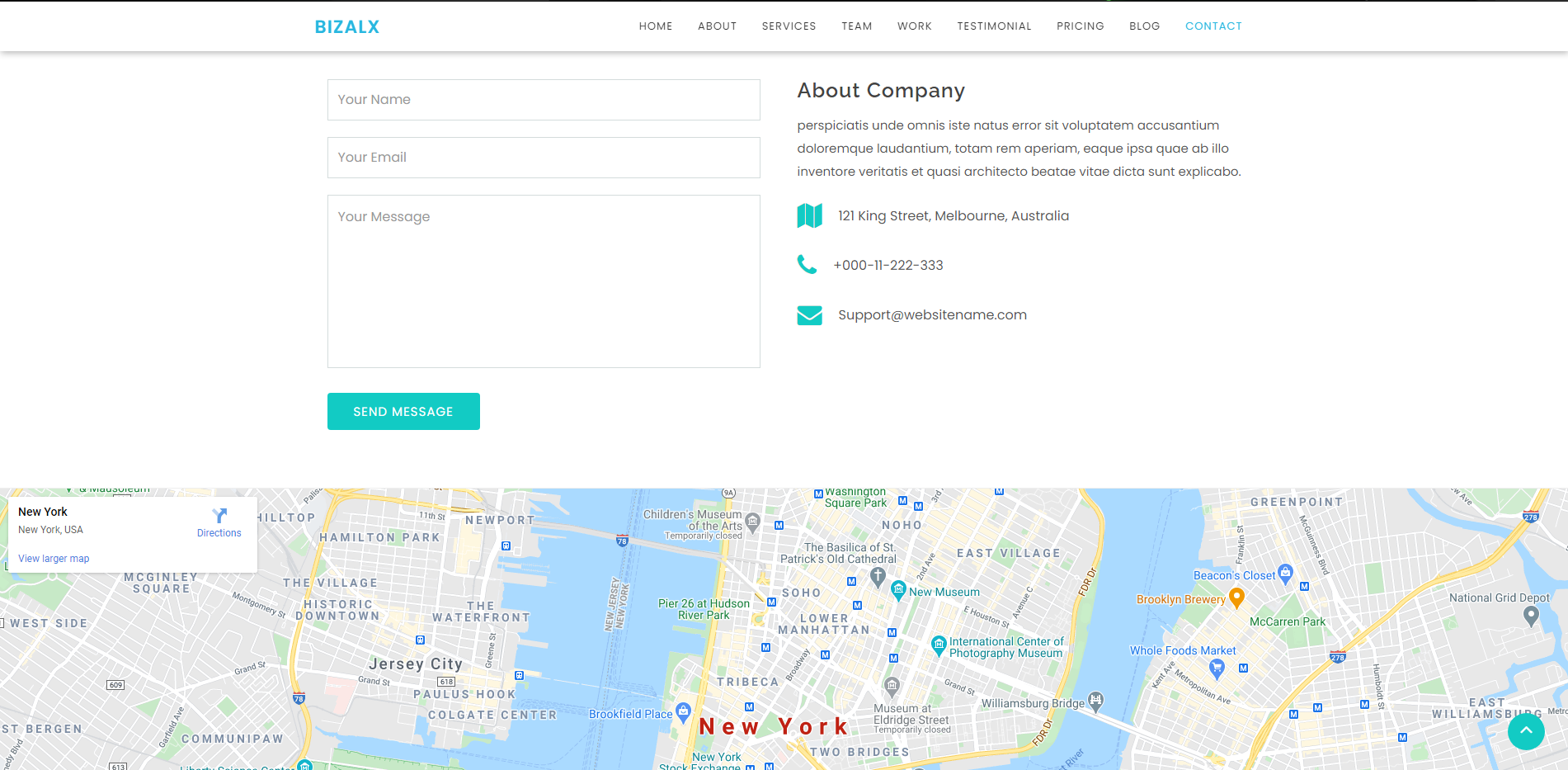Focus the Your Name field
This screenshot has height=770, width=1568.
[544, 100]
